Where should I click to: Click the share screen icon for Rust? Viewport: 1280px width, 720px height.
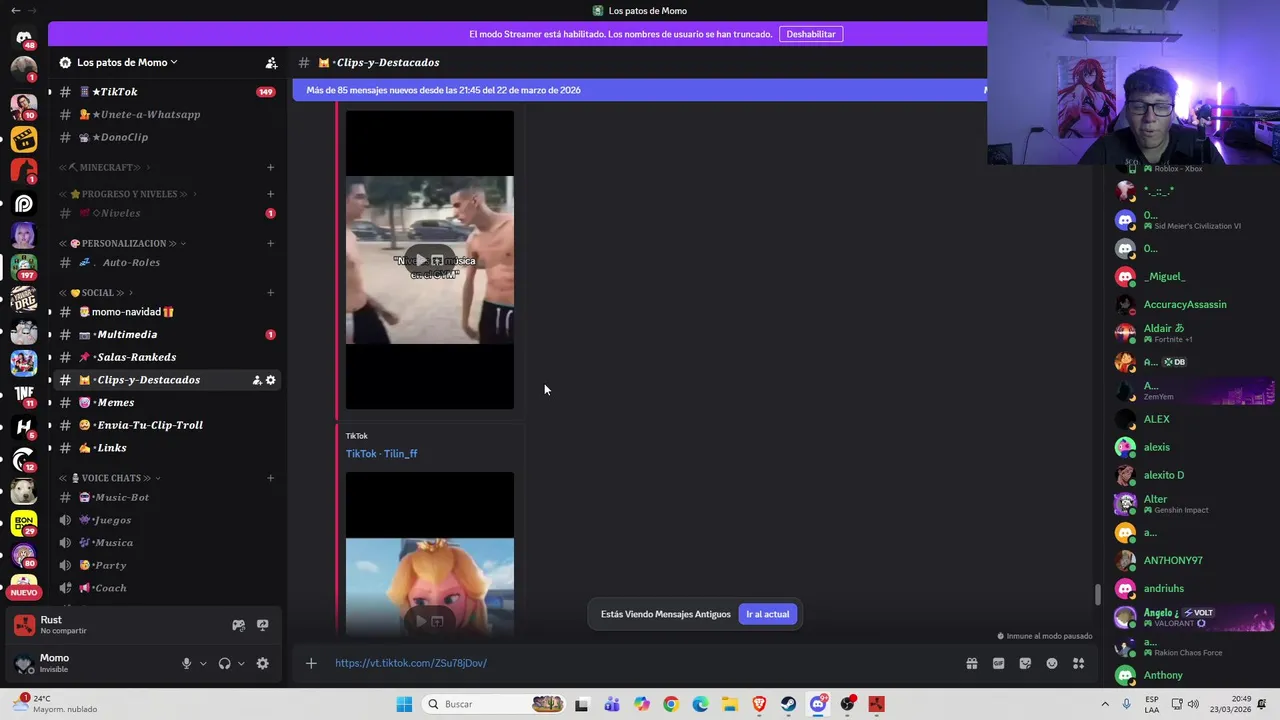263,625
